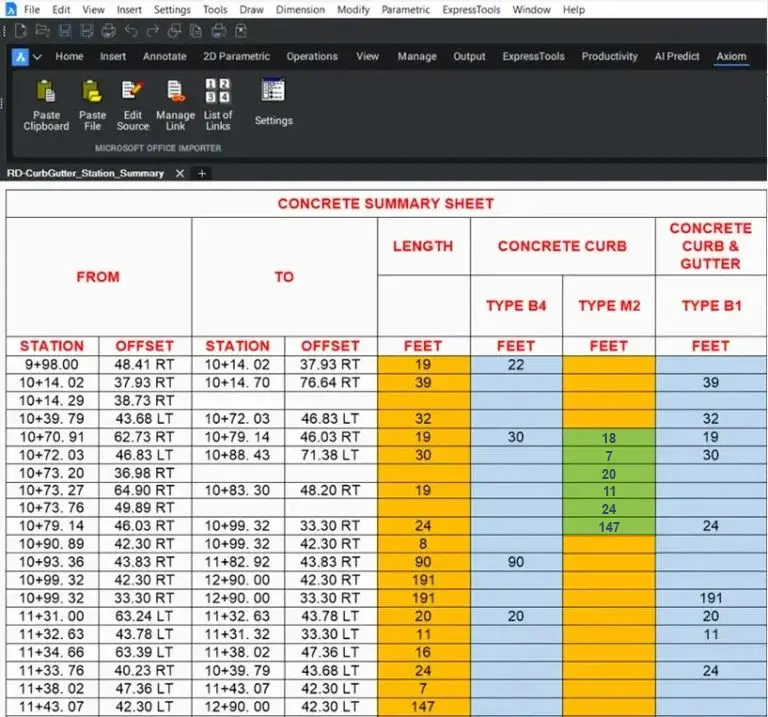Click the Undo arrow in quick toolbar
Viewport: 768px width, 717px height.
[x=131, y=31]
